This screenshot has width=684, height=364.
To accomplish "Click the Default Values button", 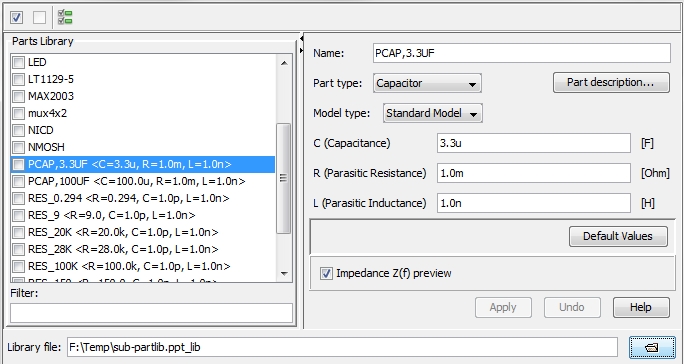I will (618, 237).
